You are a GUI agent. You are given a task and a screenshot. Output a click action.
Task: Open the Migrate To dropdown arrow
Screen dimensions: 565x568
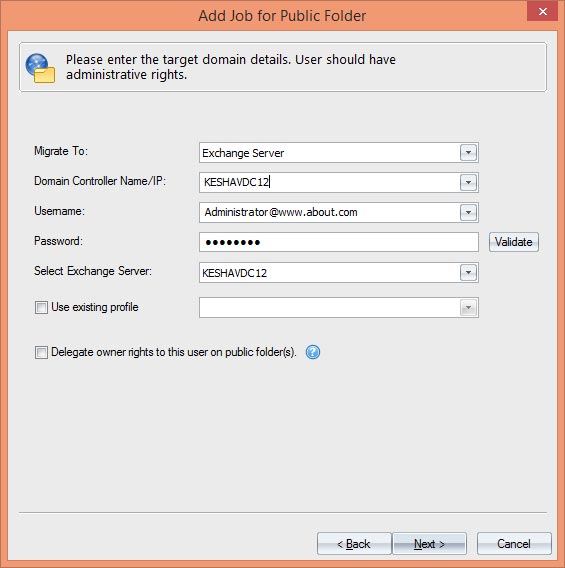(x=468, y=153)
